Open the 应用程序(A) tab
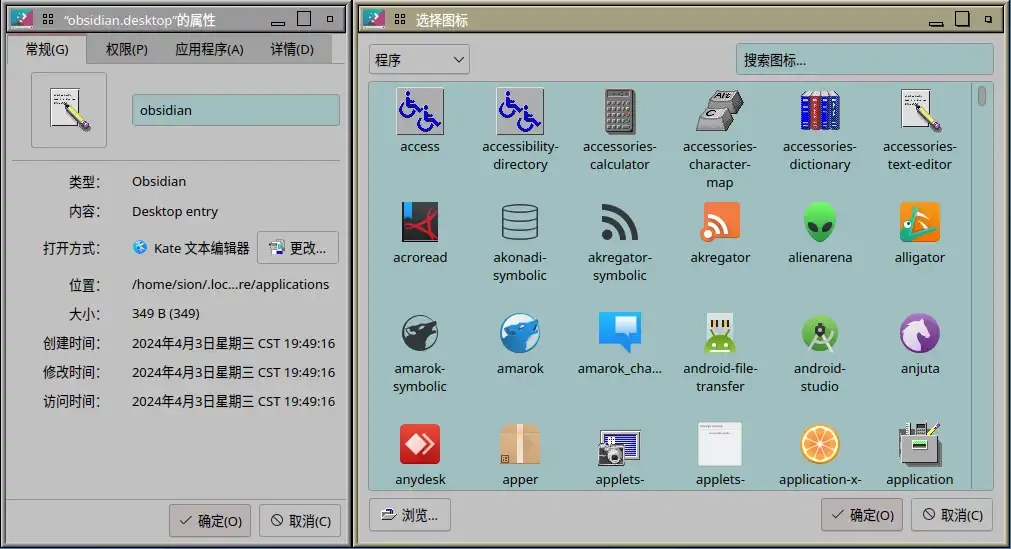 209,49
